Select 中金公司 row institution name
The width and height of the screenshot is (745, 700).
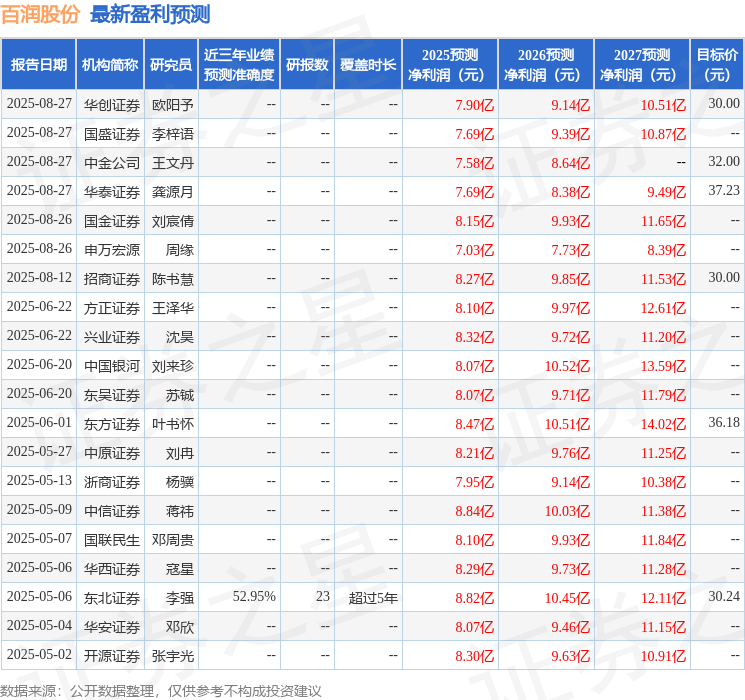click(x=112, y=163)
